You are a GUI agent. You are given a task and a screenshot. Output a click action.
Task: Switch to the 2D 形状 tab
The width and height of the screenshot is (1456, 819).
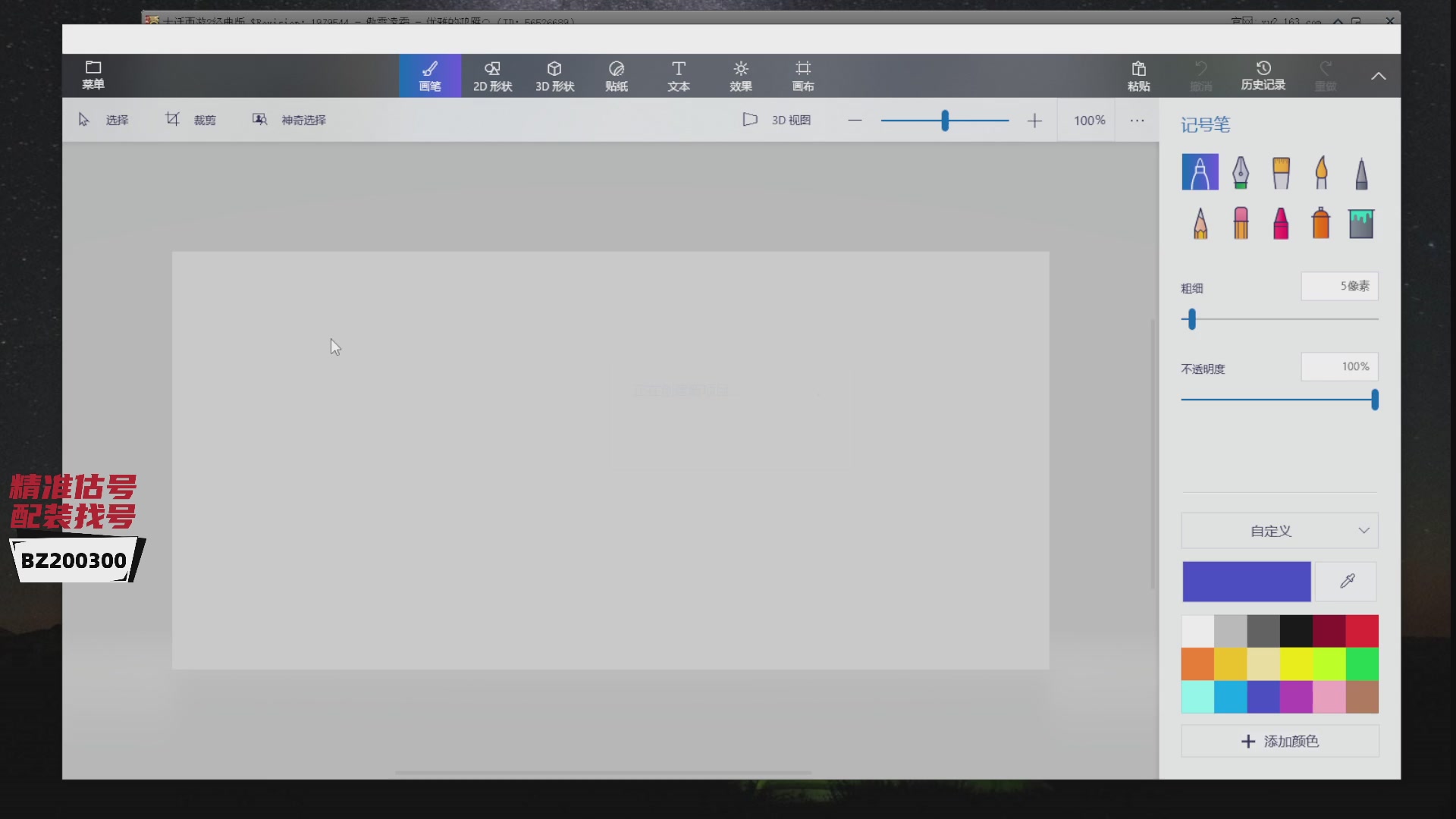(x=492, y=76)
